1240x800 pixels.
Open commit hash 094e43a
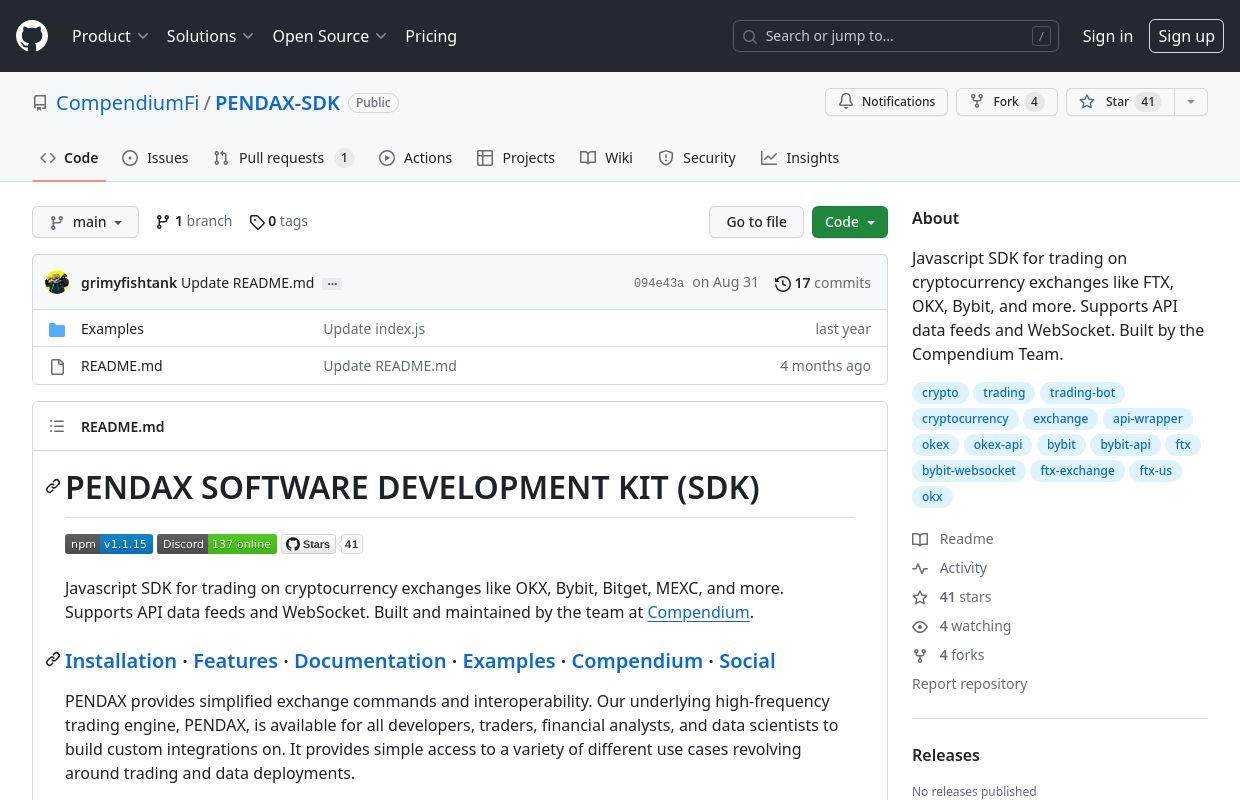659,283
